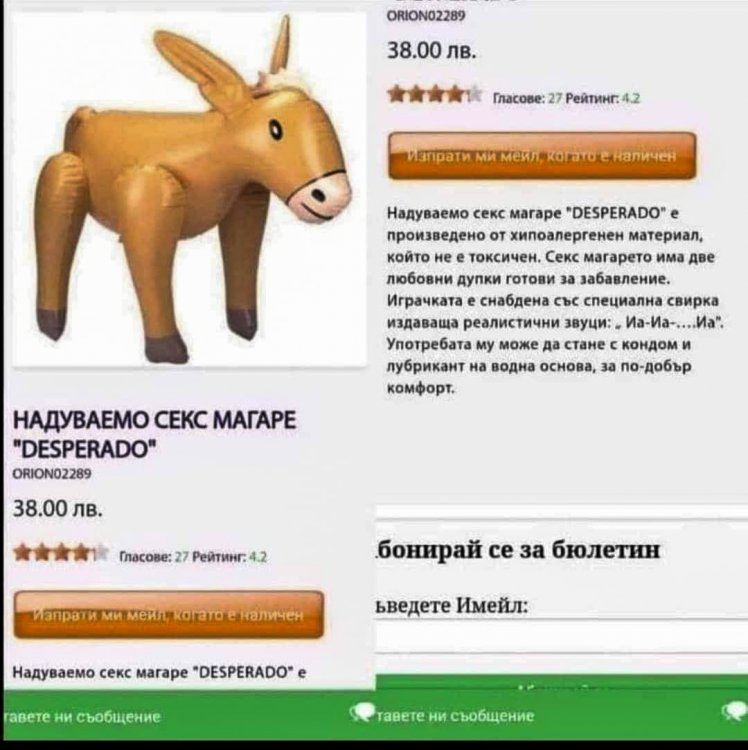748x750 pixels.
Task: Click the product title 'НАДУВАЕМО СЕКС МАГАРЕ DESPERADO'
Action: click(x=154, y=434)
